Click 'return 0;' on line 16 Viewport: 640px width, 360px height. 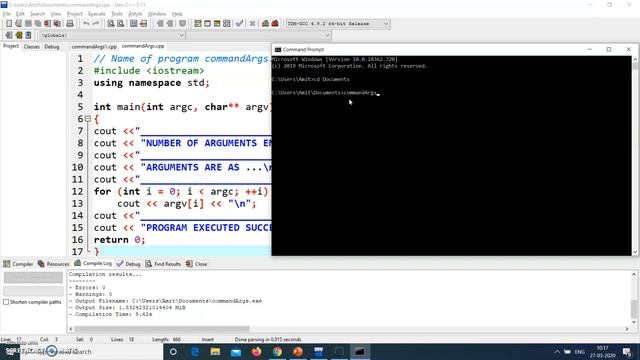[119, 240]
